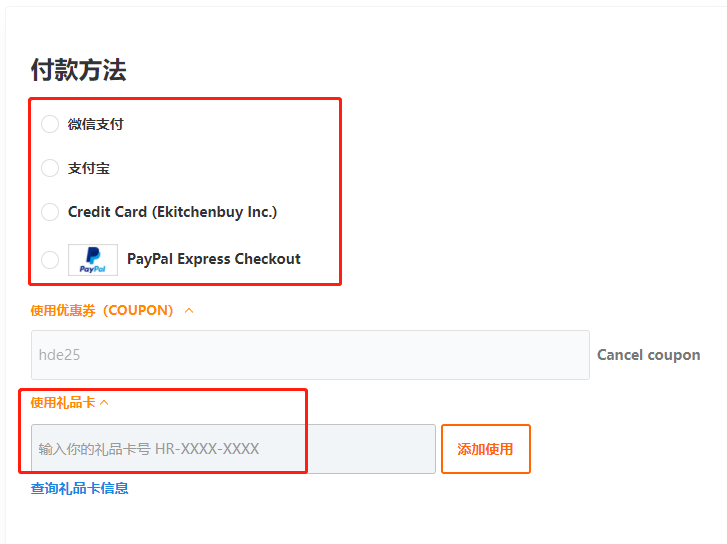This screenshot has height=544, width=727.
Task: Click the PayPal logo icon
Action: (93, 260)
